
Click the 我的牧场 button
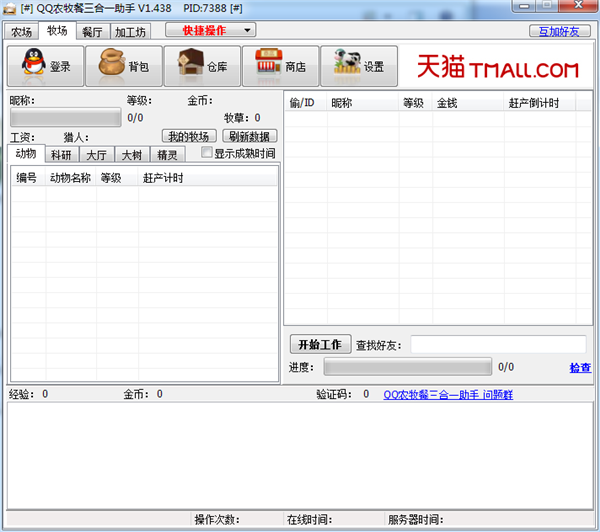pyautogui.click(x=189, y=136)
